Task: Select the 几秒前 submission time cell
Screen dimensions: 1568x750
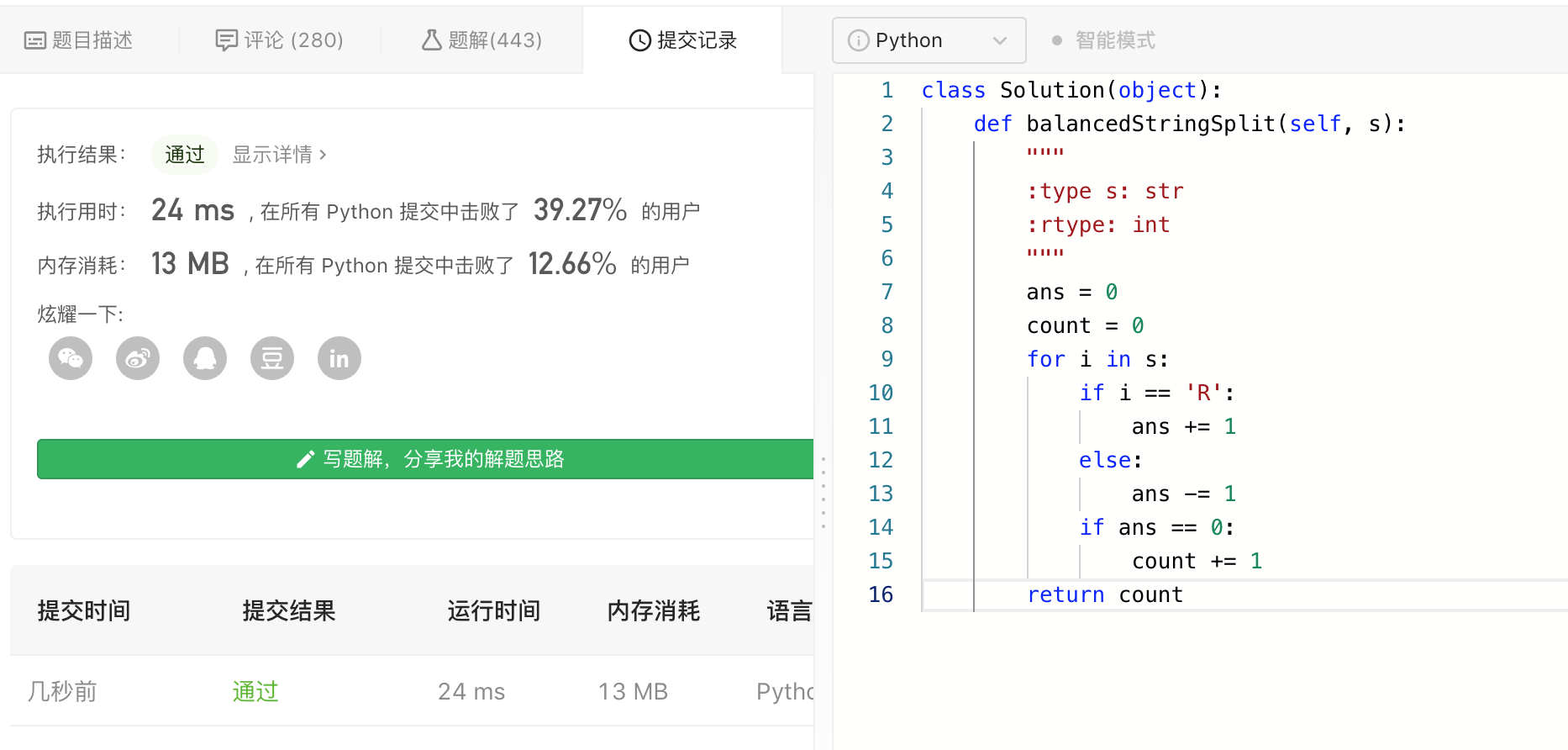Action: point(62,691)
